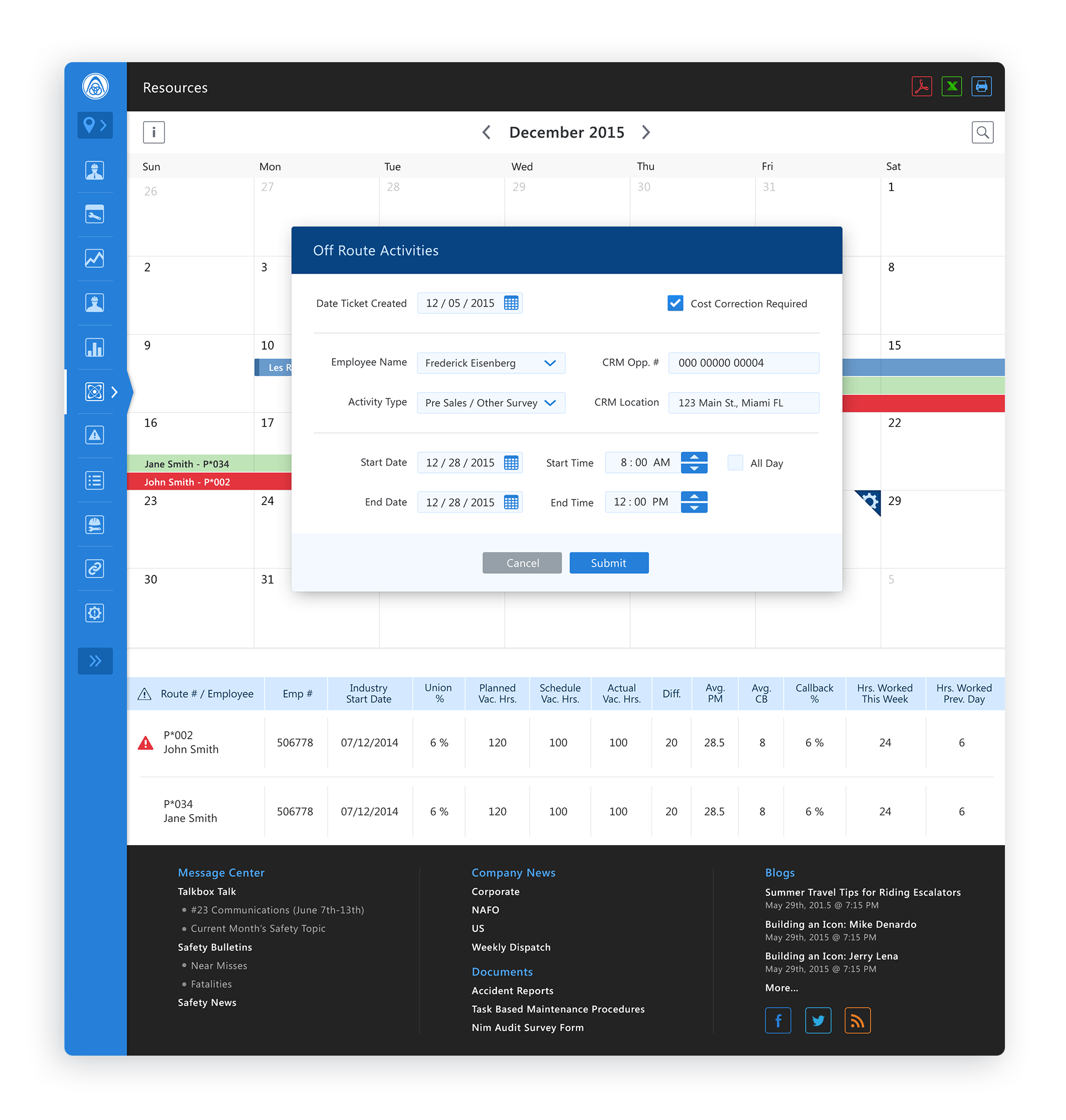The height and width of the screenshot is (1120, 1066).
Task: Select calendar day 31 cell
Action: pos(316,608)
